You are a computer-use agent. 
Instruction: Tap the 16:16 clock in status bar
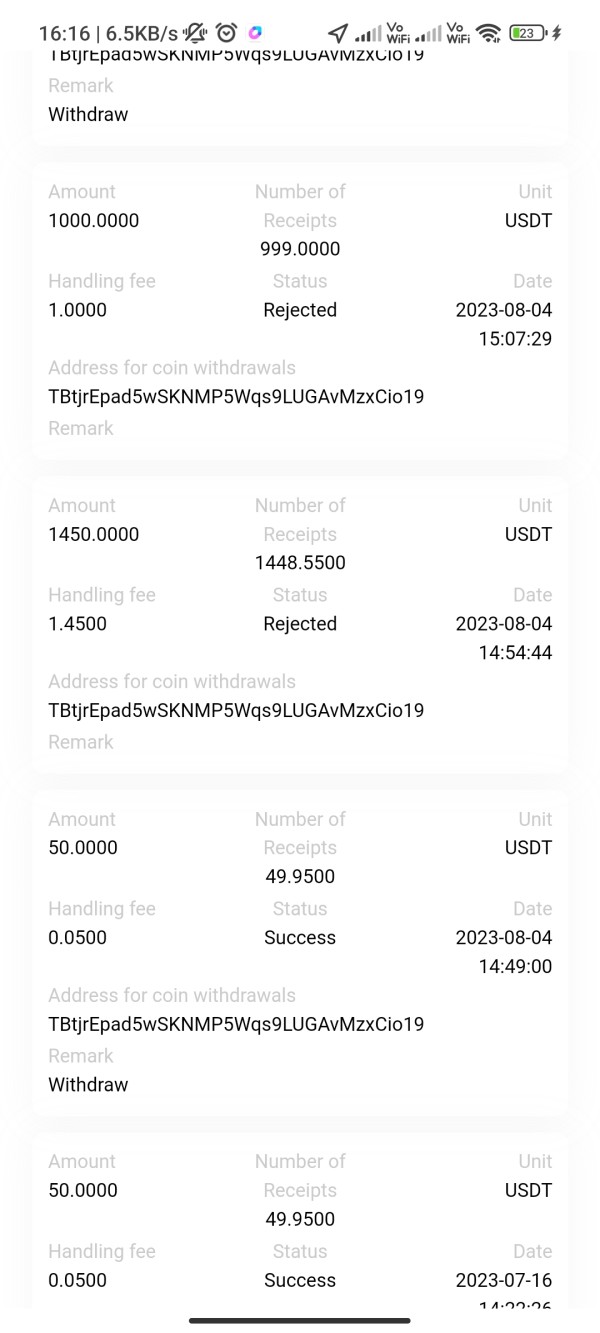click(x=63, y=33)
